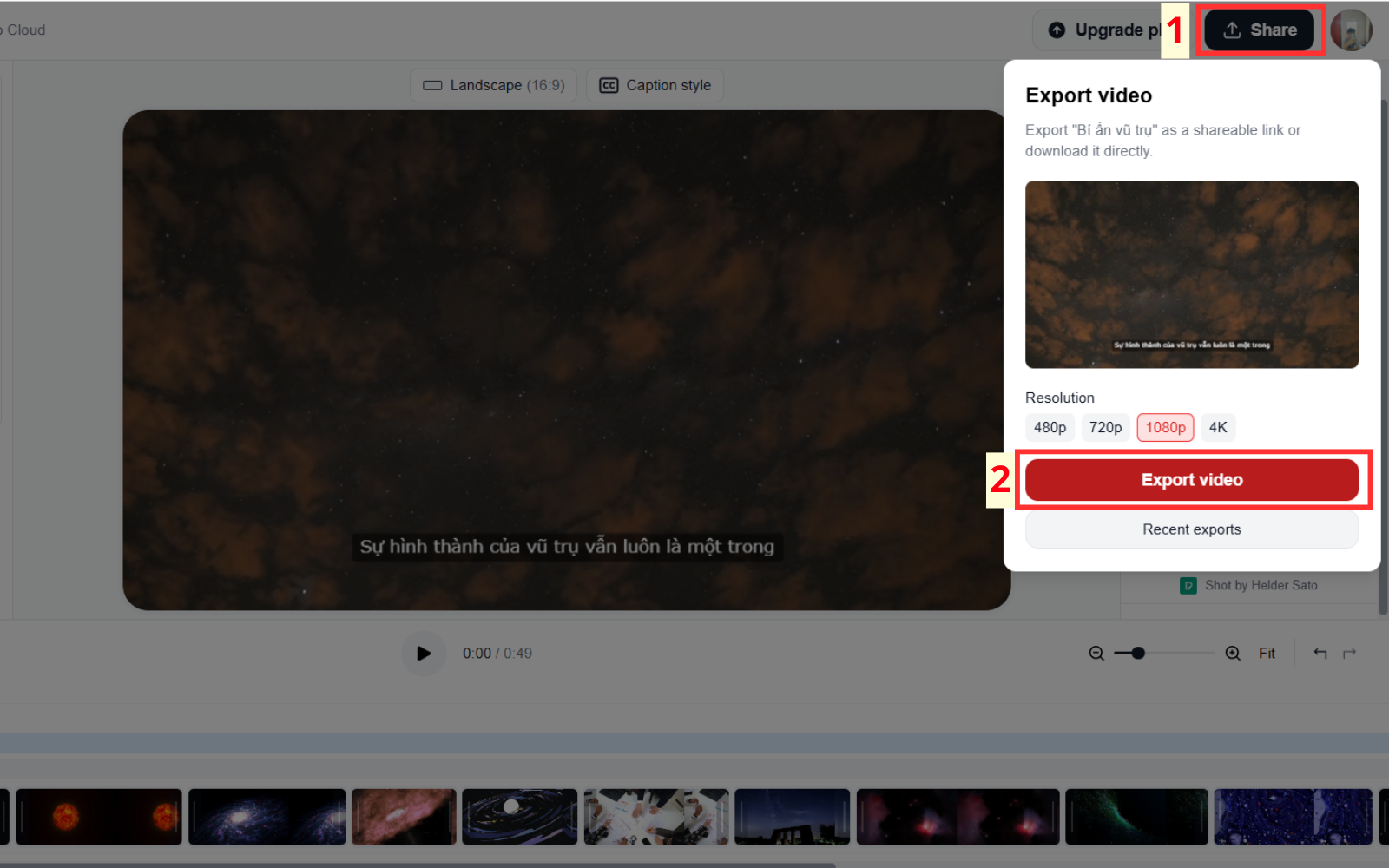
Task: Click the red Export video button
Action: point(1192,480)
